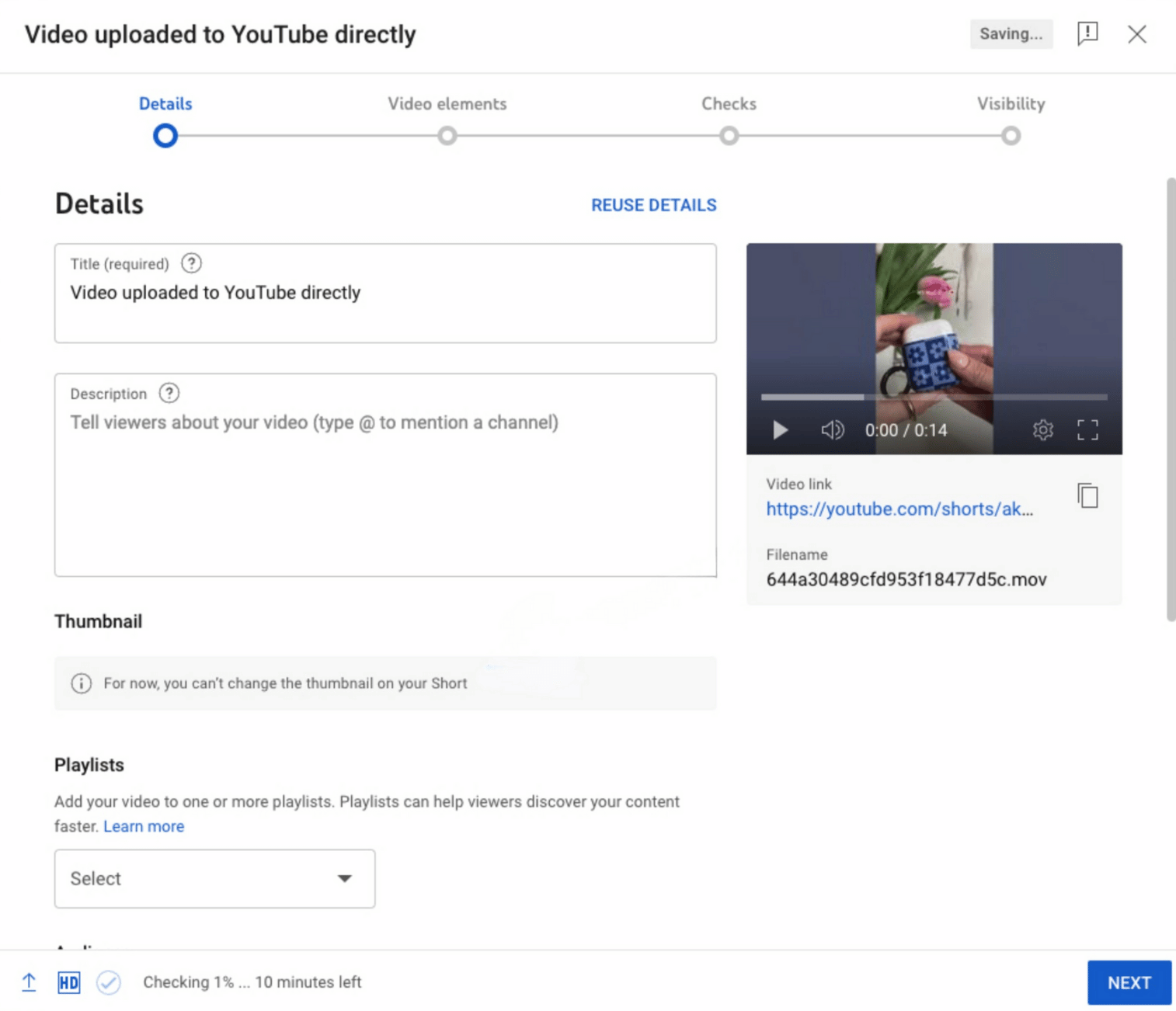Viewport: 1176px width, 1011px height.
Task: Open video player settings gear
Action: coord(1042,430)
